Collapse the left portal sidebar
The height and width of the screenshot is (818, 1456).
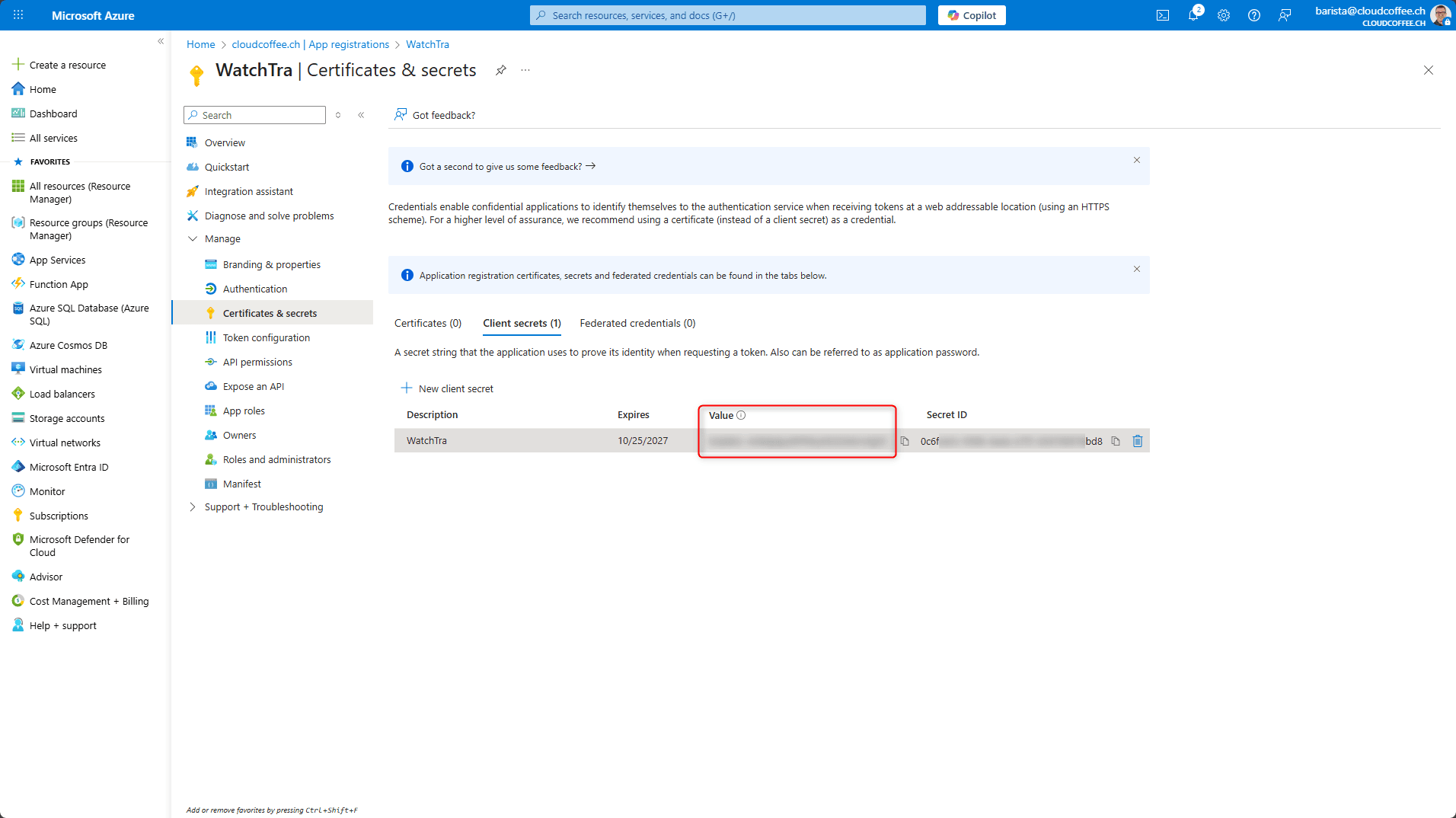coord(161,41)
